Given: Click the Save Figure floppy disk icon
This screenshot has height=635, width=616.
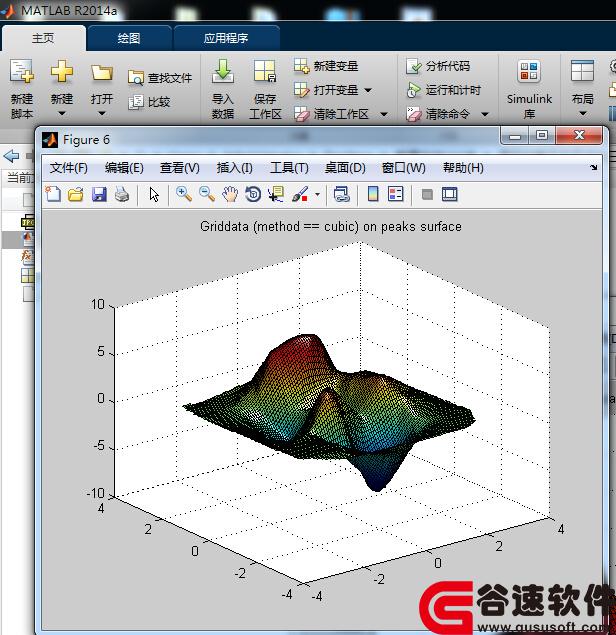Looking at the screenshot, I should coord(99,194).
